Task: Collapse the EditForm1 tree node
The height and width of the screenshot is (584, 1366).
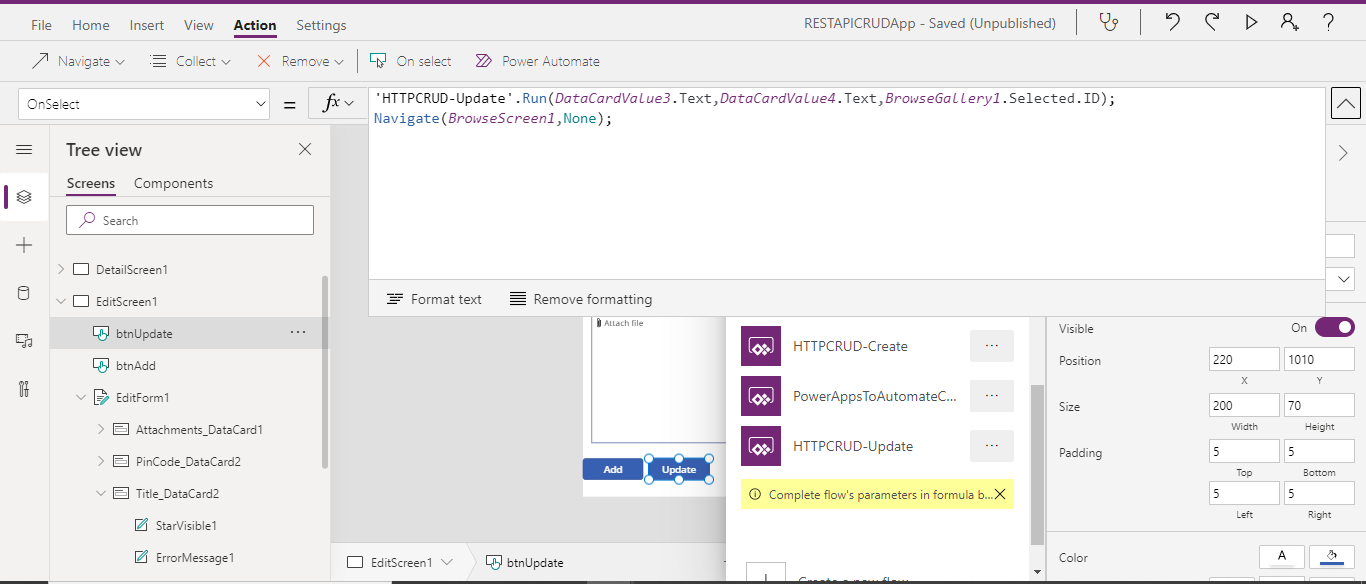Action: [x=82, y=397]
